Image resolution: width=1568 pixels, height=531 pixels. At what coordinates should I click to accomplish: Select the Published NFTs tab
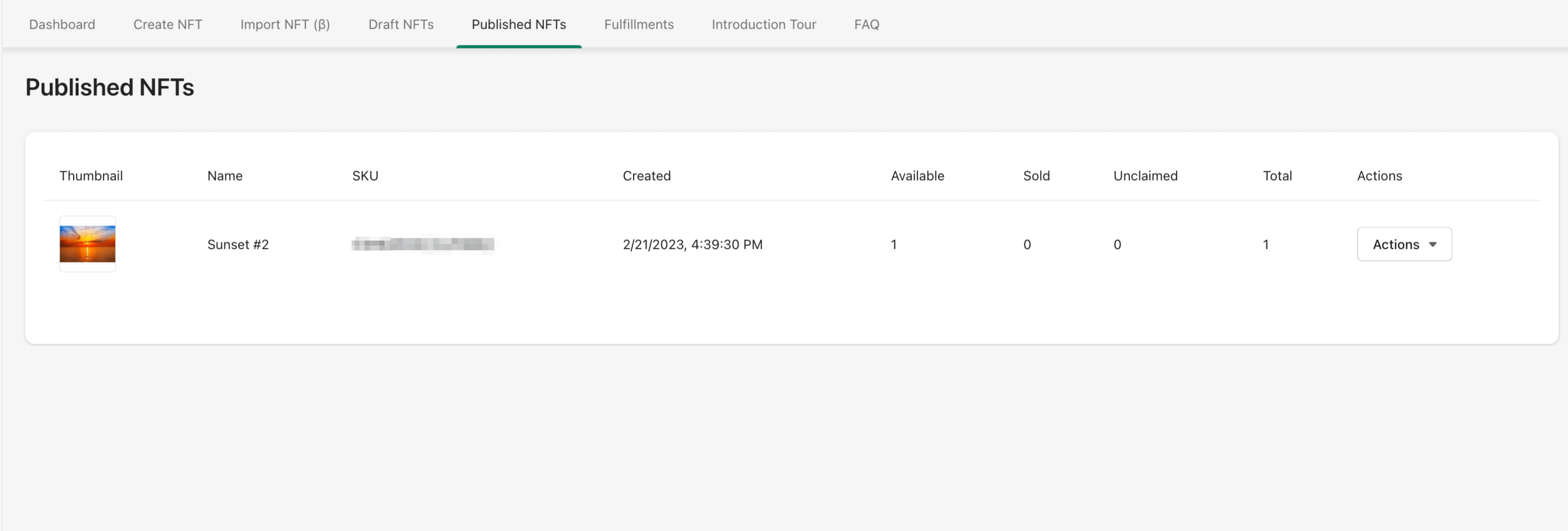point(518,24)
